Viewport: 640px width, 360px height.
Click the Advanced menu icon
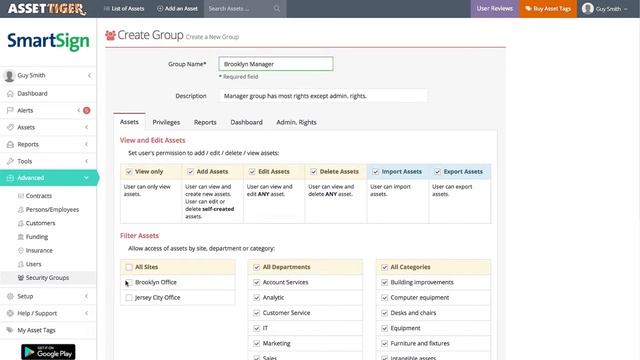(10, 178)
